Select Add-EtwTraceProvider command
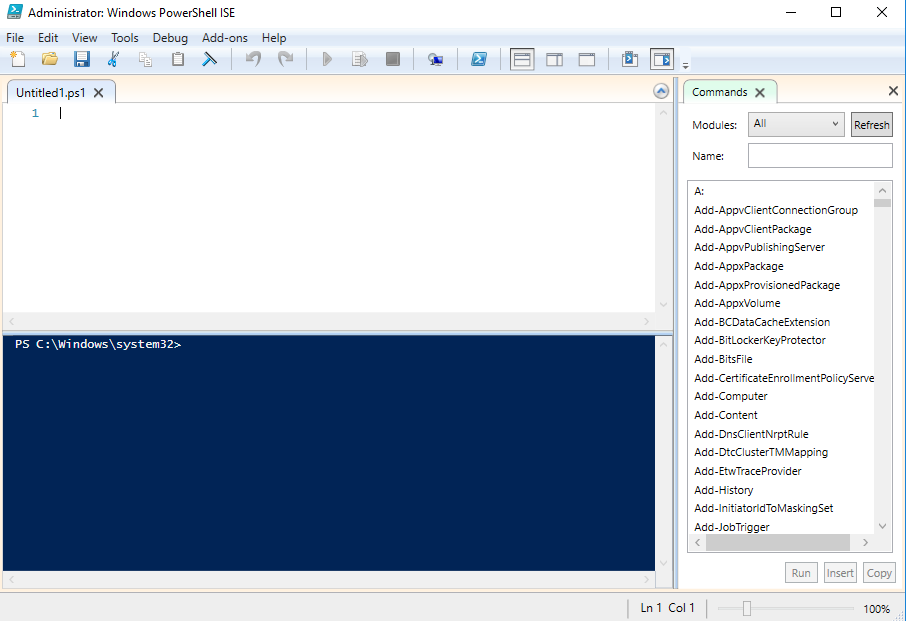Image resolution: width=906 pixels, height=621 pixels. tap(748, 471)
